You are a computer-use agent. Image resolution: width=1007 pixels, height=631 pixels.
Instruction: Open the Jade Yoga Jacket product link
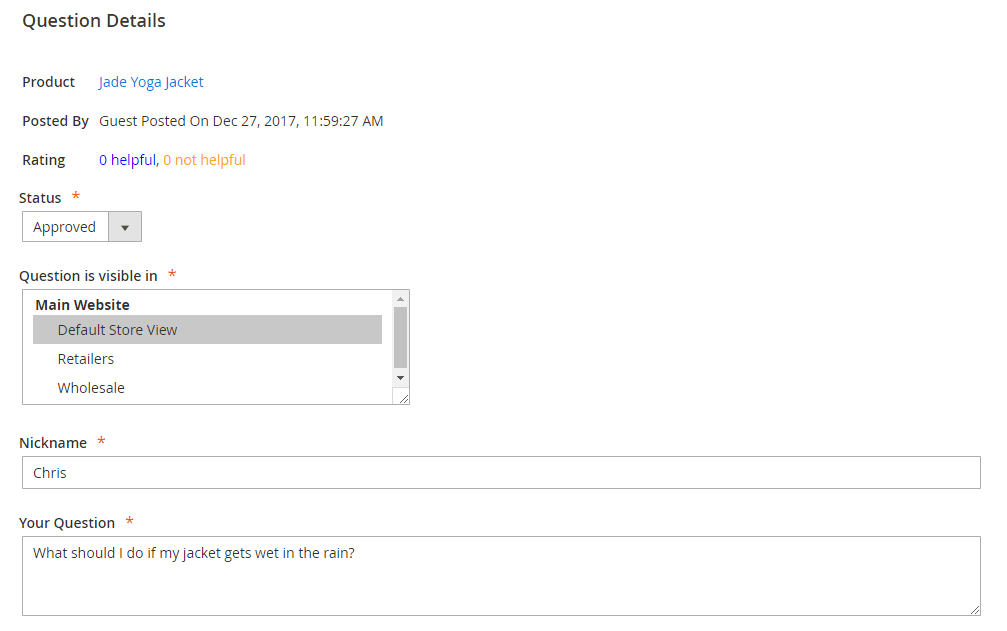pos(151,82)
